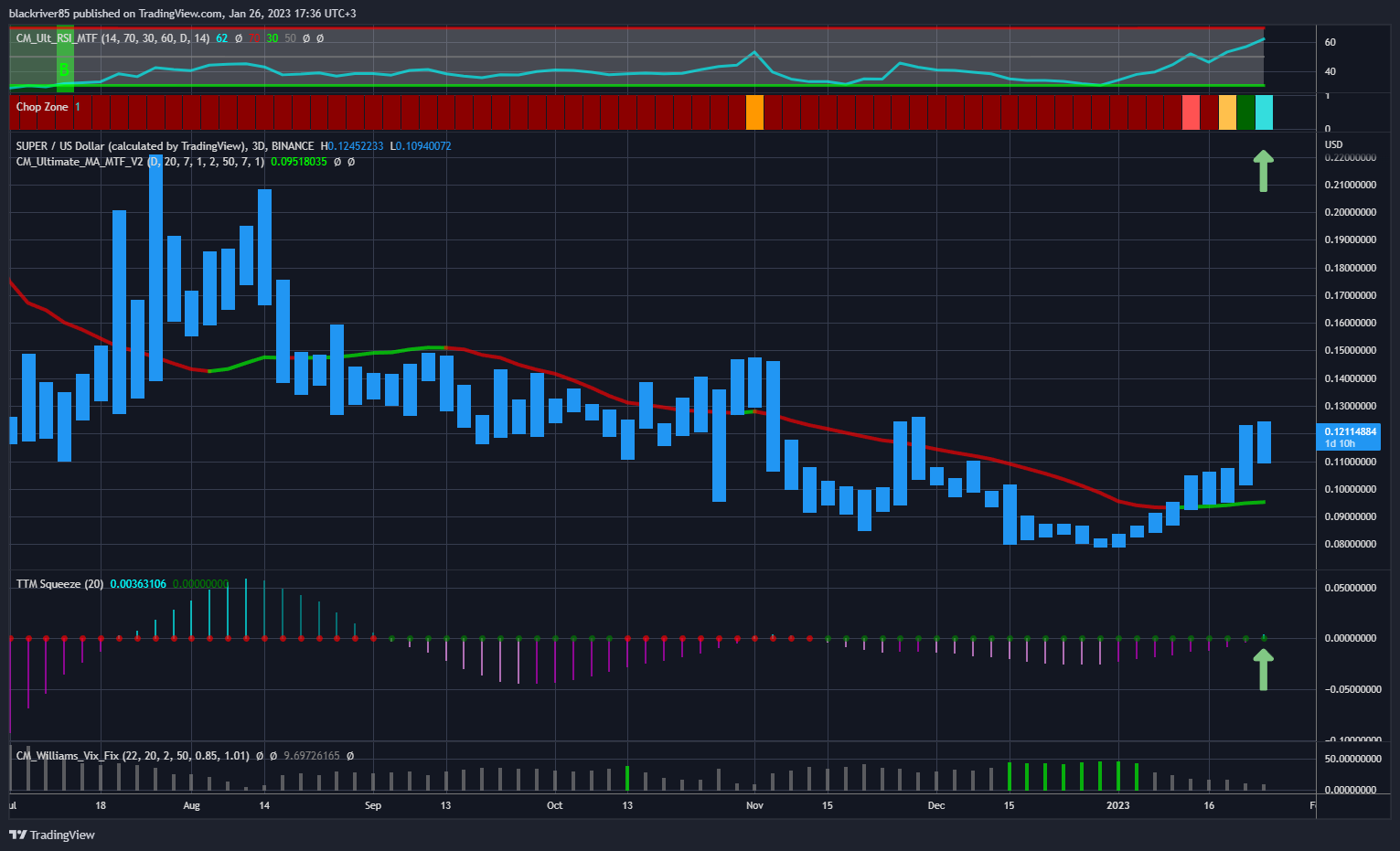Click the 0.21000000 price axis label
Image resolution: width=1400 pixels, height=851 pixels.
pyautogui.click(x=1351, y=186)
